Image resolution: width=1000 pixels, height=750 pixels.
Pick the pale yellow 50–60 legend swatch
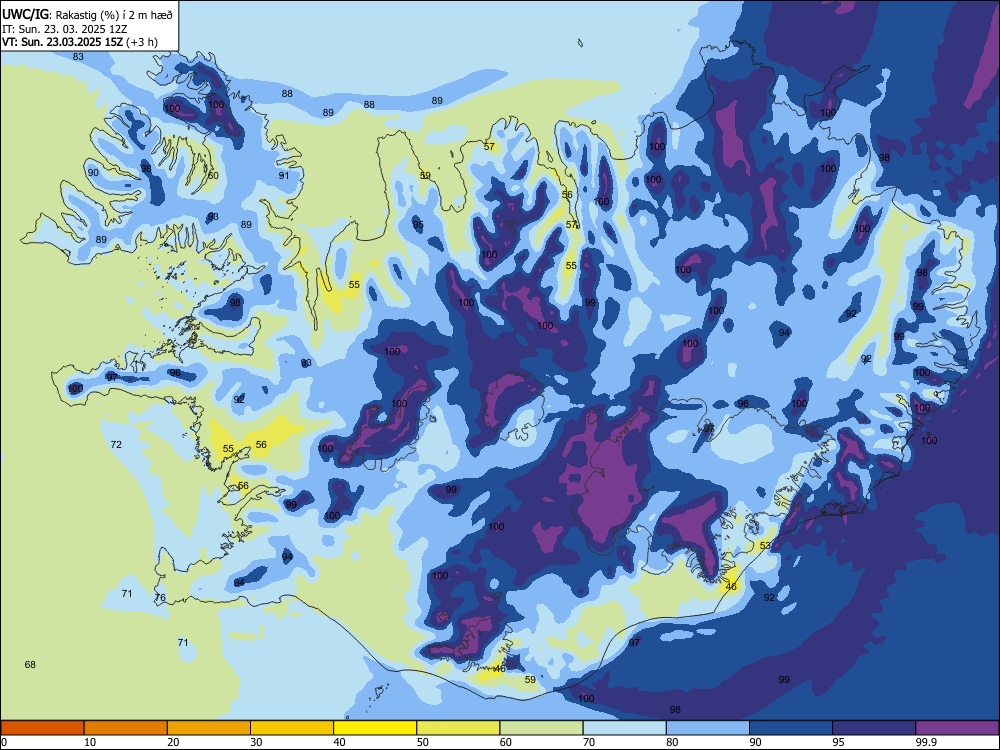(458, 728)
